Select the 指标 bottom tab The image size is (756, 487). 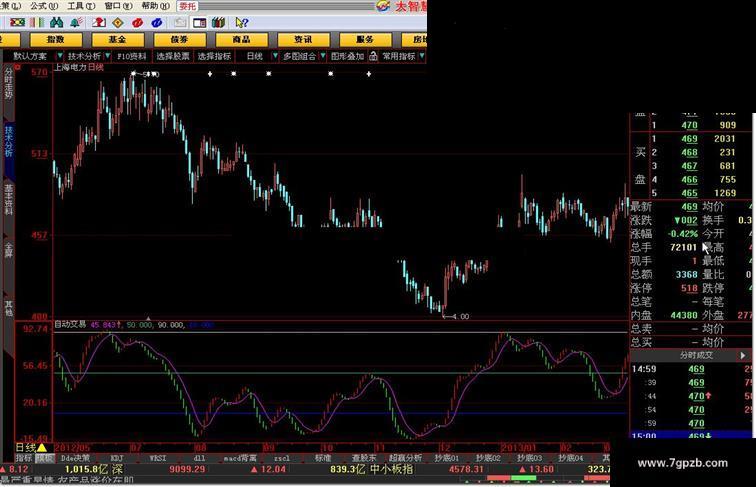point(23,458)
